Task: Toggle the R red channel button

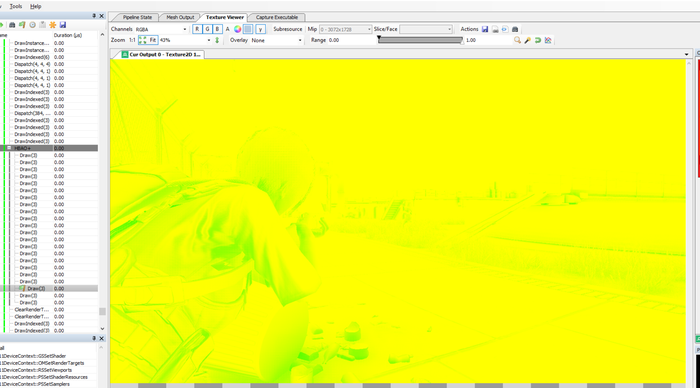Action: (x=197, y=29)
